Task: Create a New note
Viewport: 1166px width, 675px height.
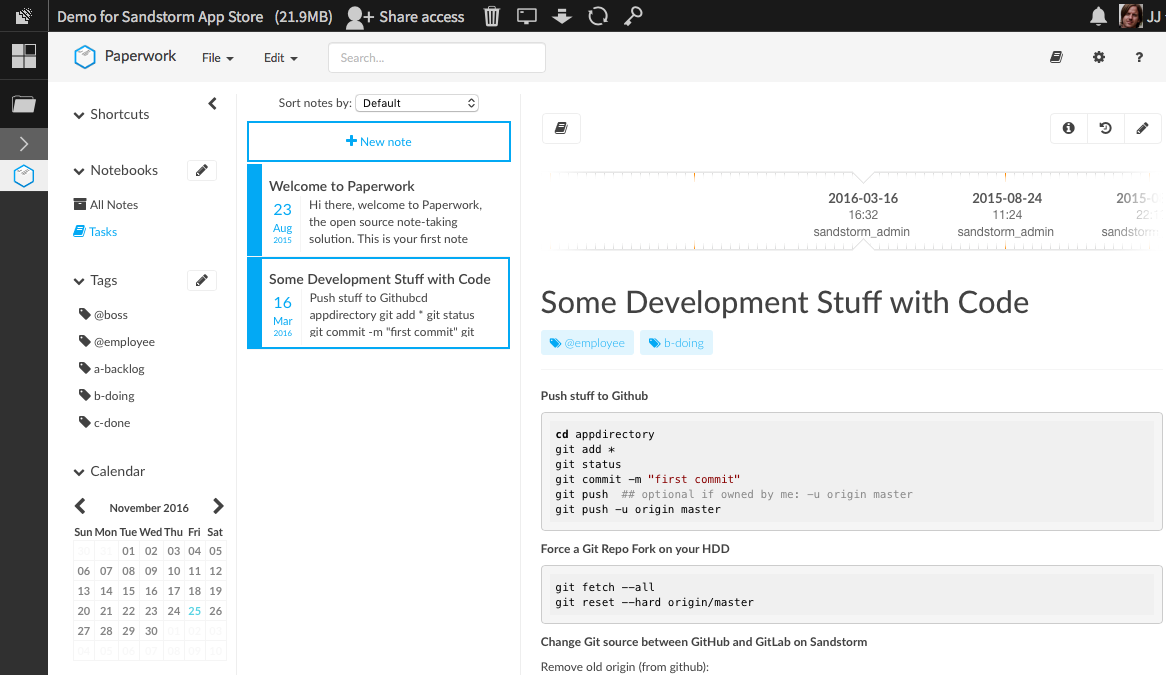Action: [x=379, y=141]
